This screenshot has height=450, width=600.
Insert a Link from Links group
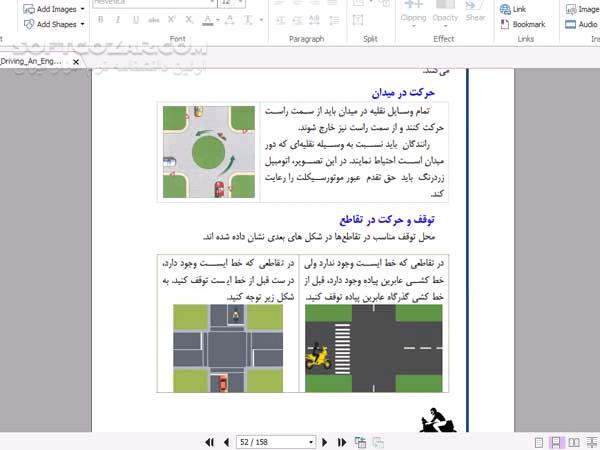pyautogui.click(x=513, y=9)
